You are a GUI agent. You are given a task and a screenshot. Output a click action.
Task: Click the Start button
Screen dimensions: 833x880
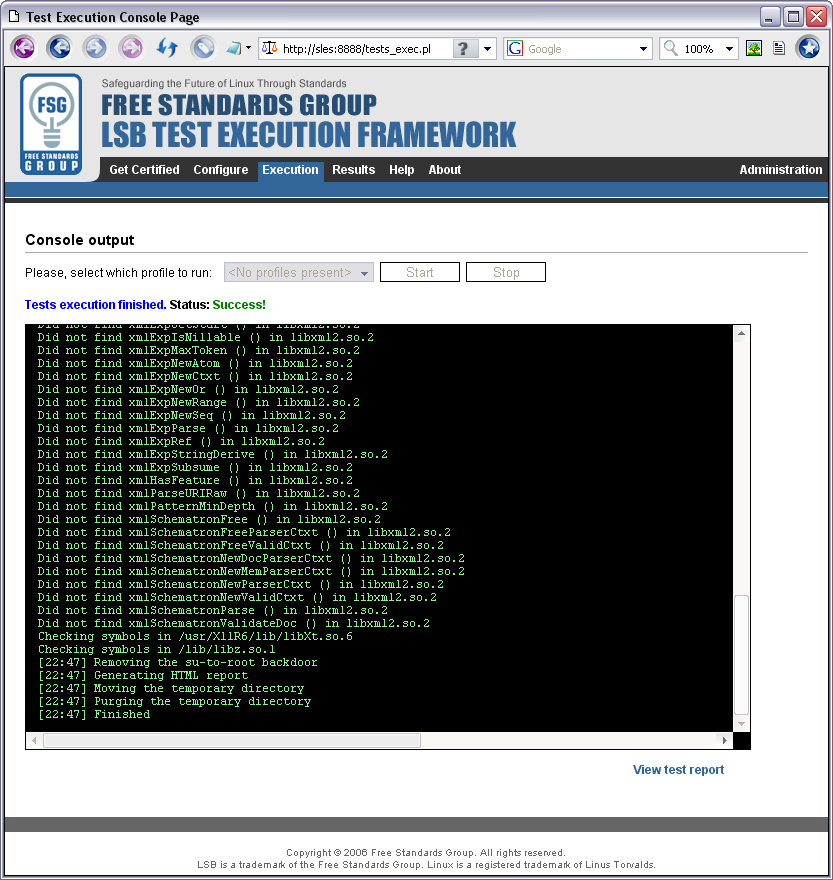(420, 272)
